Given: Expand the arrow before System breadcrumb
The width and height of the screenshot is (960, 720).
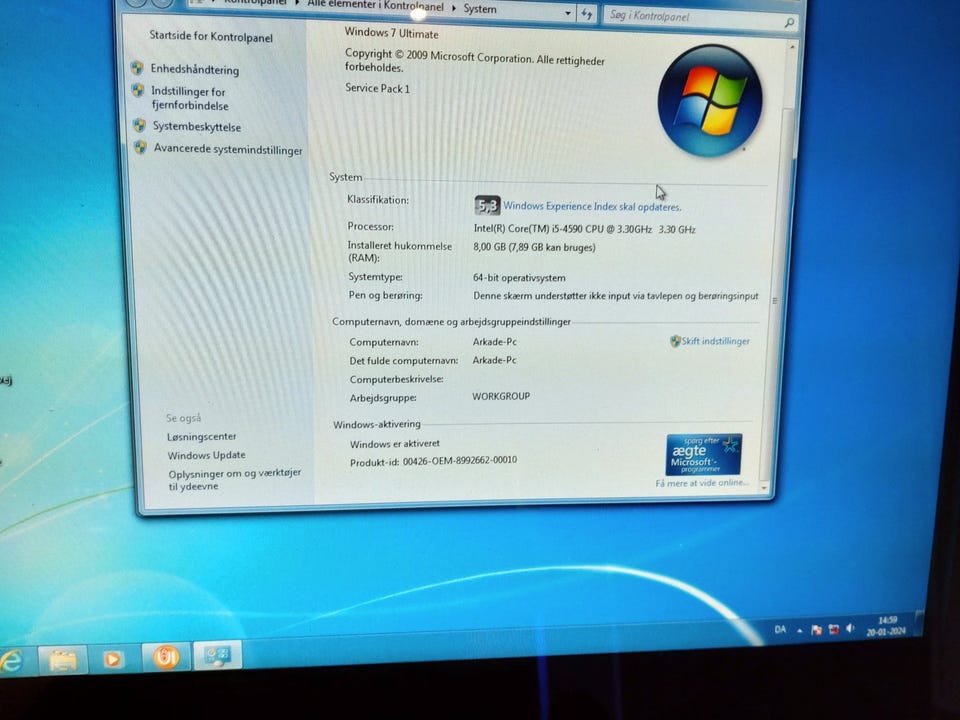Looking at the screenshot, I should click(x=454, y=8).
